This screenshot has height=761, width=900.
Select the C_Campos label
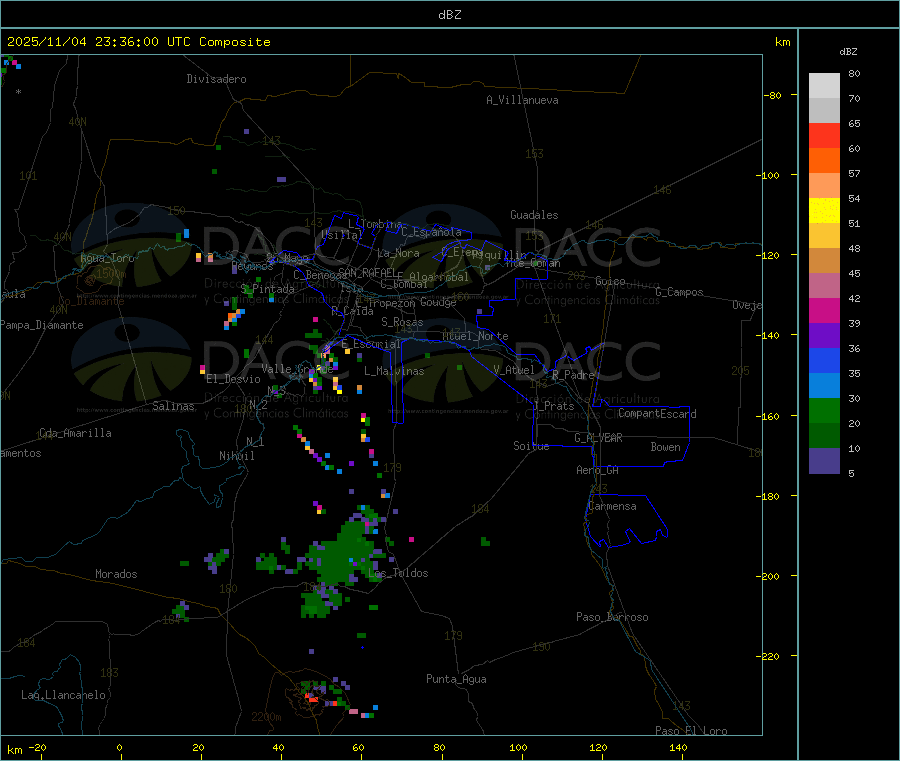pos(679,292)
